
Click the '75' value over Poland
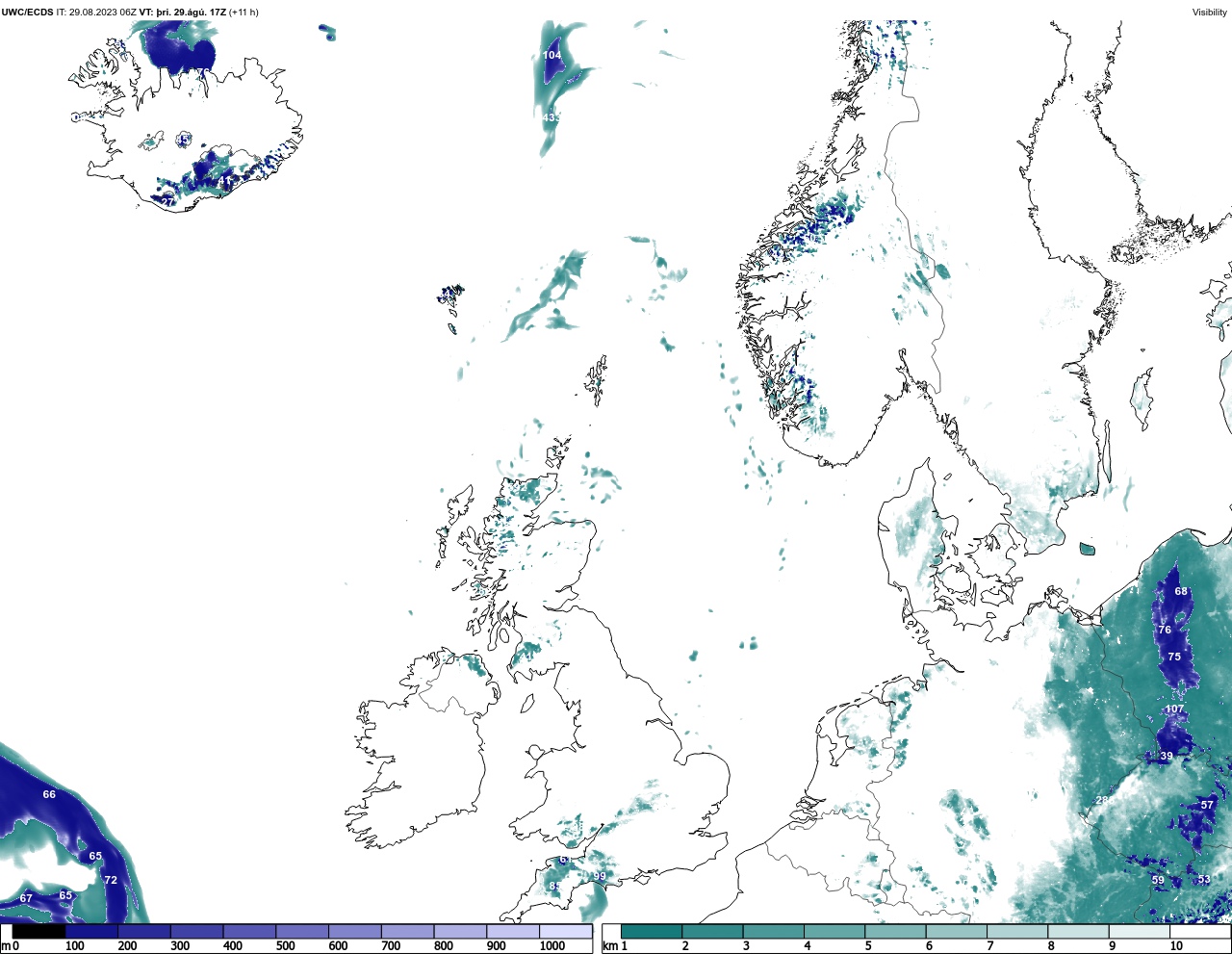(1174, 657)
